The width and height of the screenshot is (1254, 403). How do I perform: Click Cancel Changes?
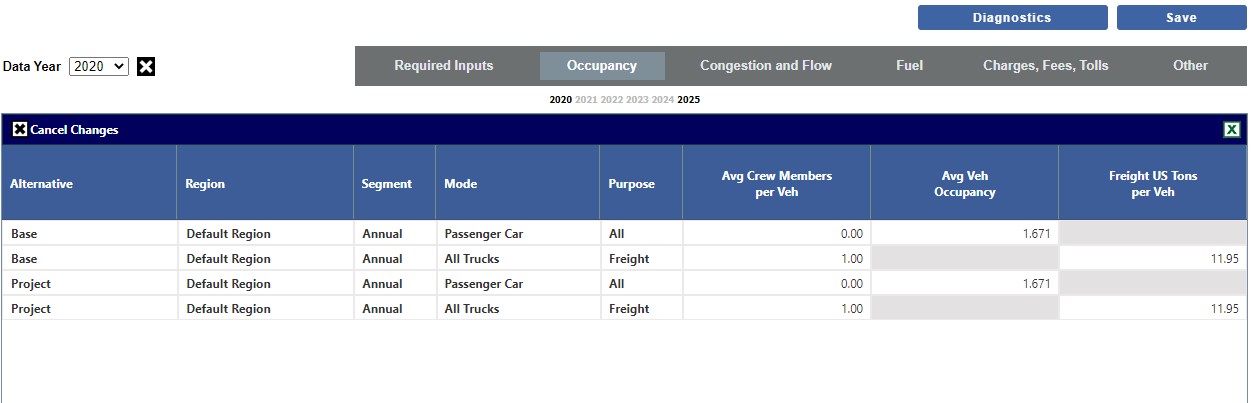point(66,130)
